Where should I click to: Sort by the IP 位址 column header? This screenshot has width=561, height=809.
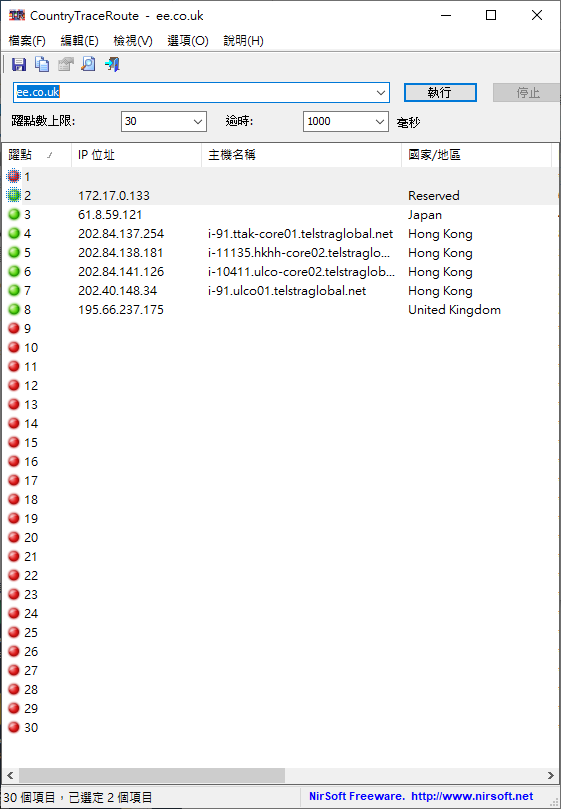click(x=136, y=155)
